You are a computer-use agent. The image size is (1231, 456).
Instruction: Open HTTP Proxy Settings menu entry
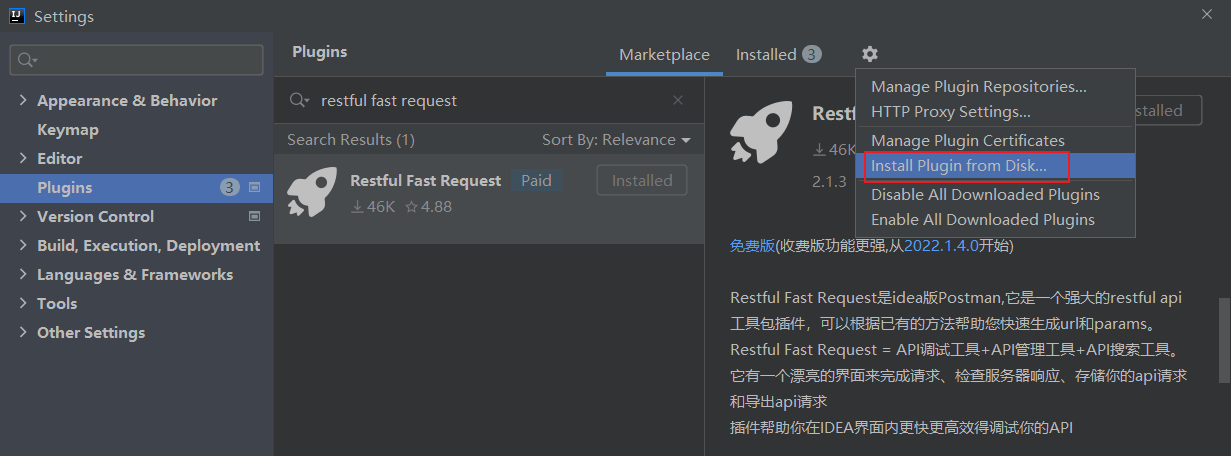point(950,112)
